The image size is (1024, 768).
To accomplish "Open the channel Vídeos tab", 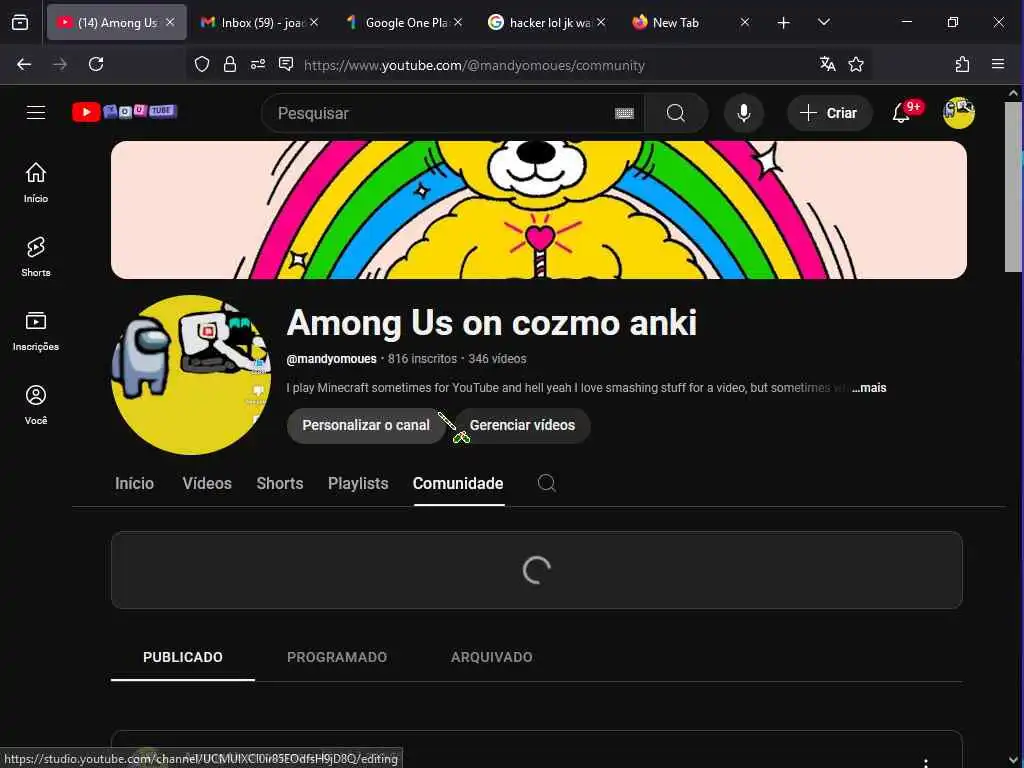I will [x=207, y=483].
